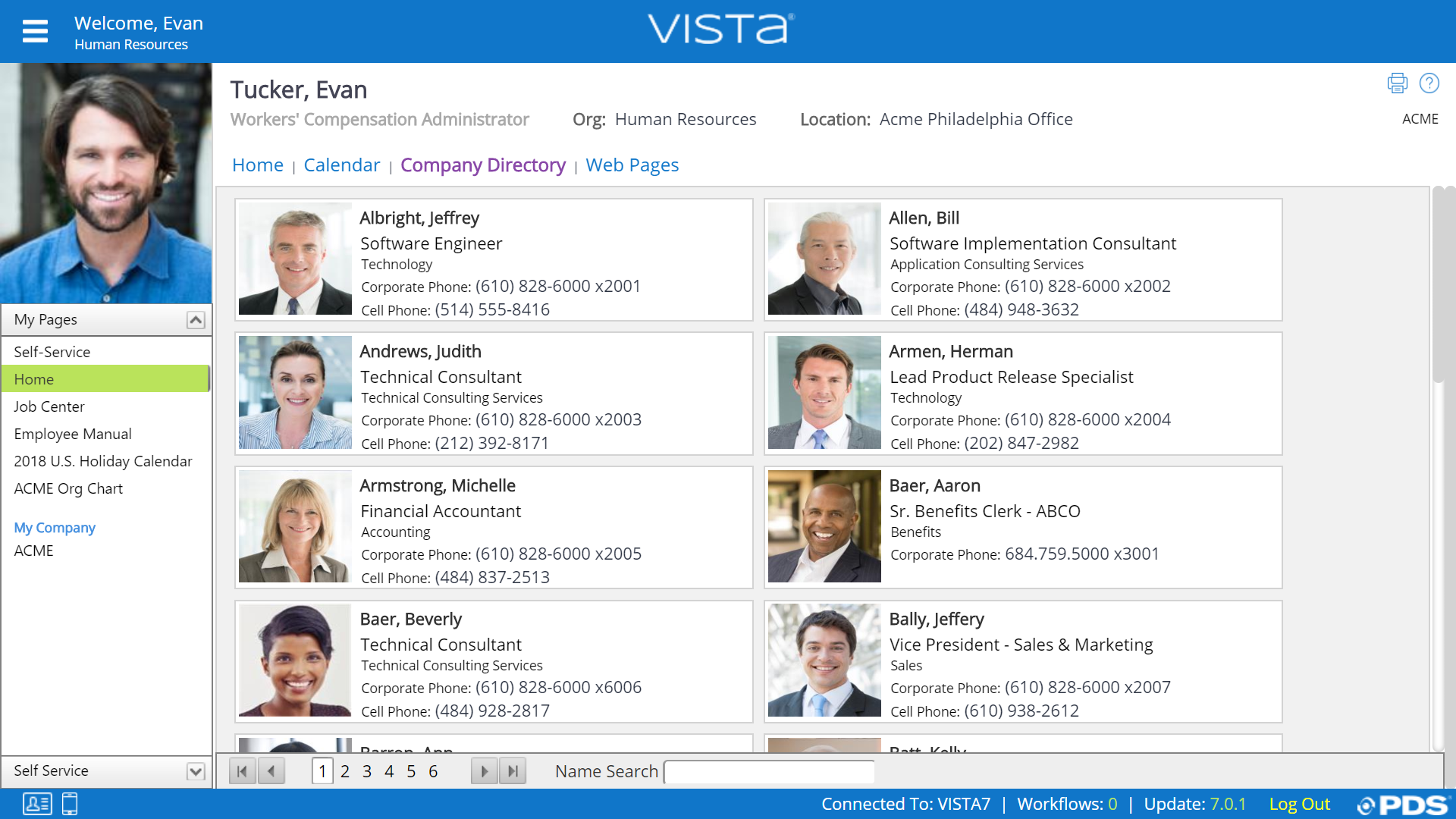Click the print icon

pyautogui.click(x=1397, y=83)
